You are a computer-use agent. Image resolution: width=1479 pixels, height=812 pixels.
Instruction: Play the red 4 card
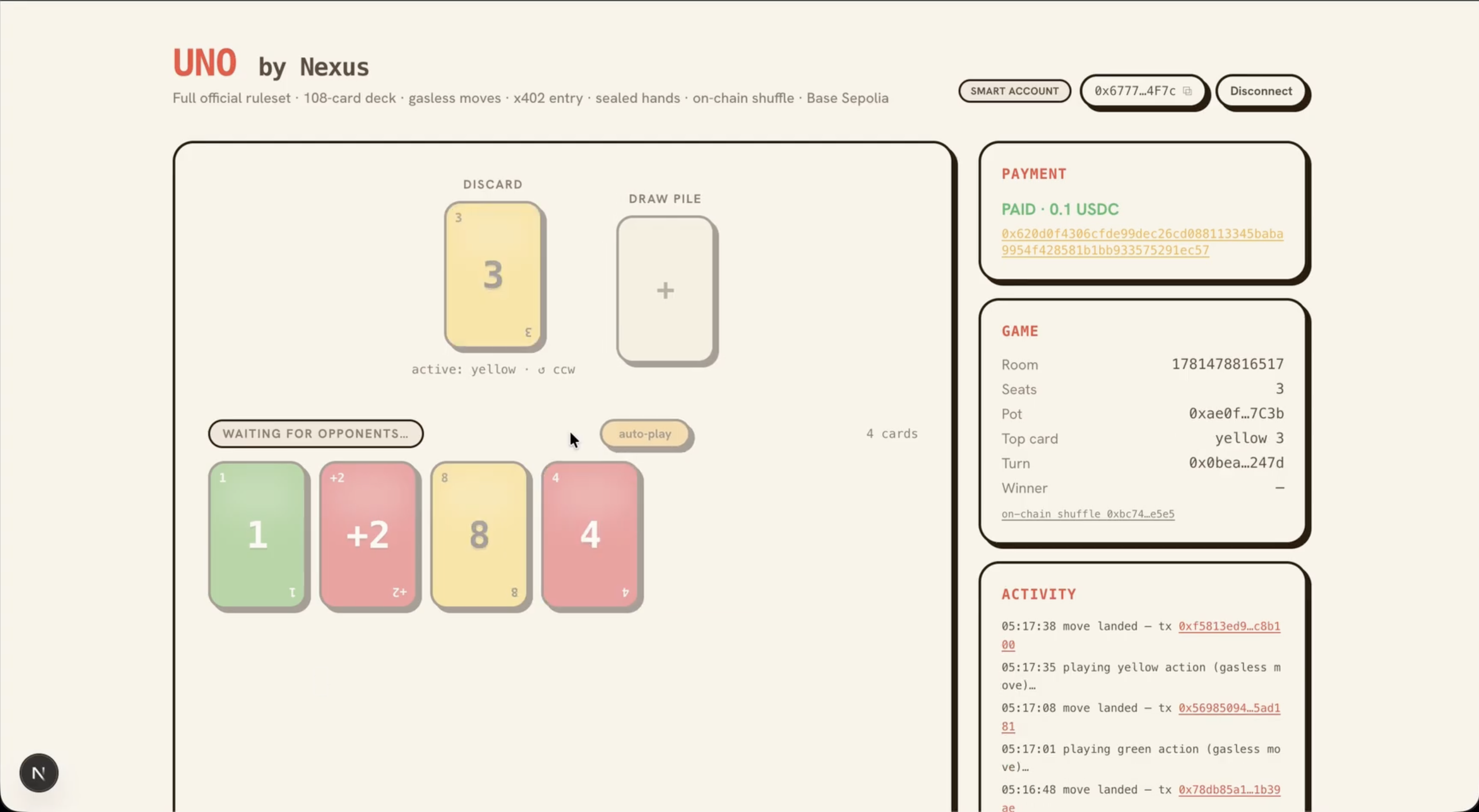590,534
